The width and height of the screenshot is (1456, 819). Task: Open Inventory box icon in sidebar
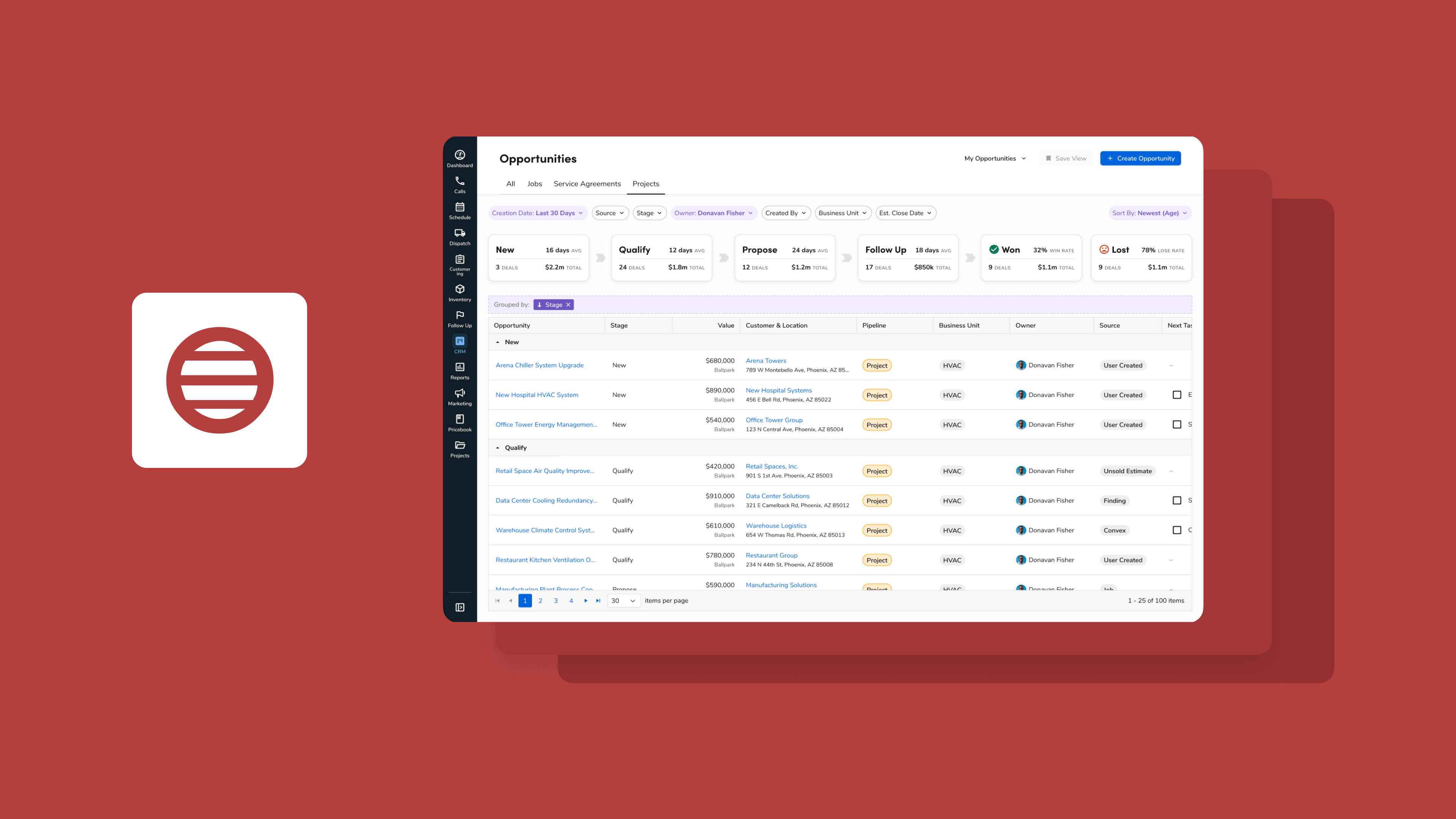point(460,293)
